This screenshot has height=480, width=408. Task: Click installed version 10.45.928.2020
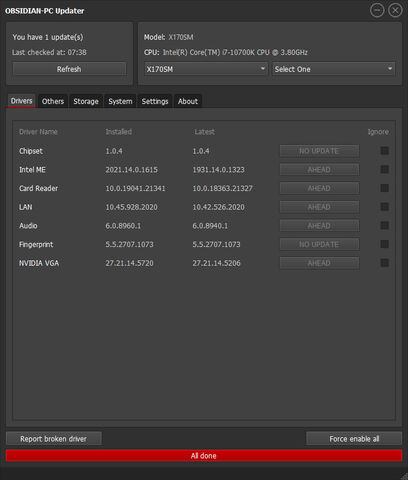click(x=131, y=207)
